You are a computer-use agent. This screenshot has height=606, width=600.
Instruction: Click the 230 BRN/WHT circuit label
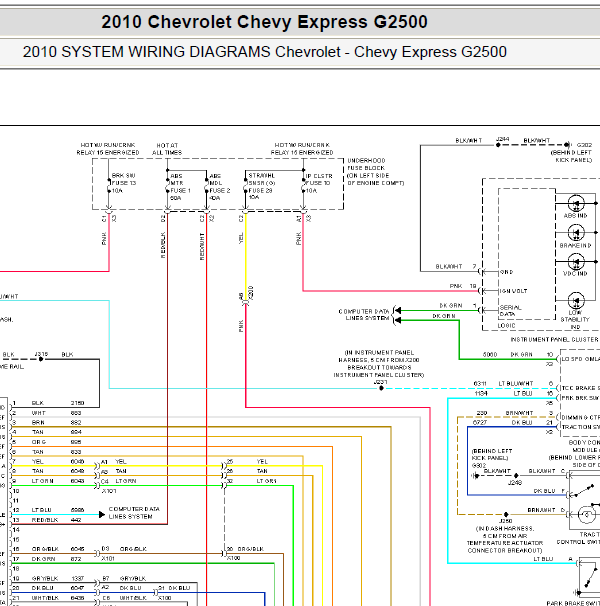pyautogui.click(x=503, y=413)
